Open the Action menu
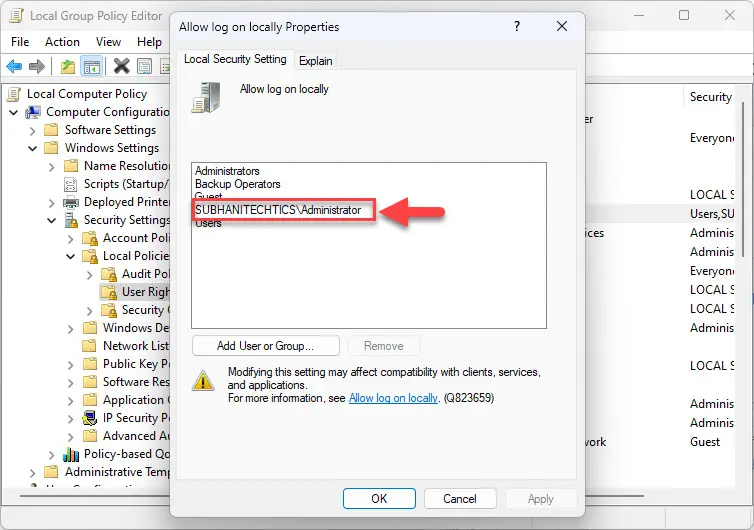The width and height of the screenshot is (754, 530). click(x=62, y=42)
